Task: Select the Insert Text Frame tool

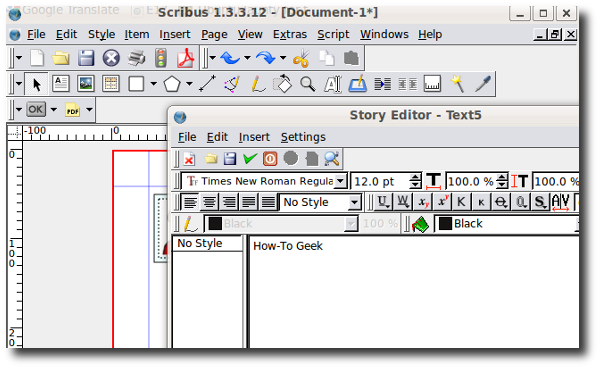Action: 61,83
